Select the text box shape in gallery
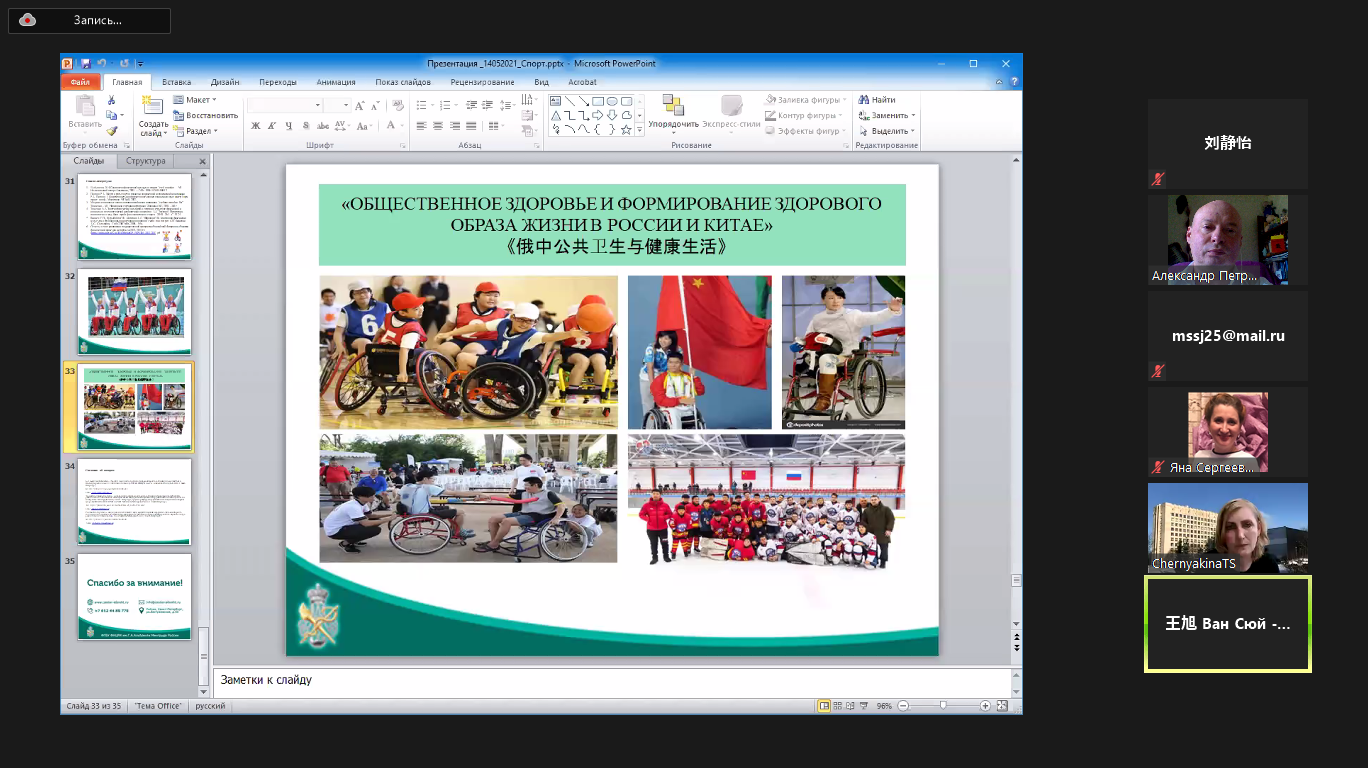This screenshot has height=768, width=1368. pos(556,101)
